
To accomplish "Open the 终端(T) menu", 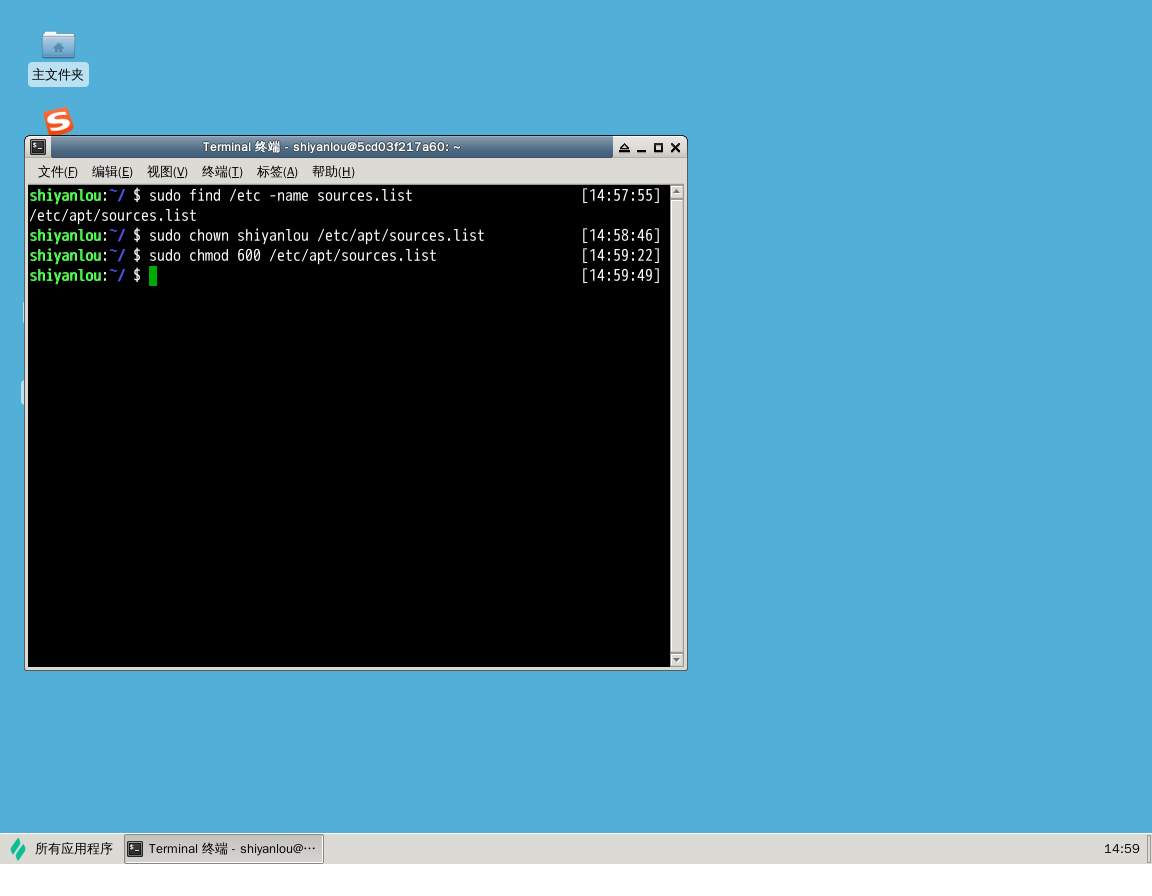I will 222,172.
